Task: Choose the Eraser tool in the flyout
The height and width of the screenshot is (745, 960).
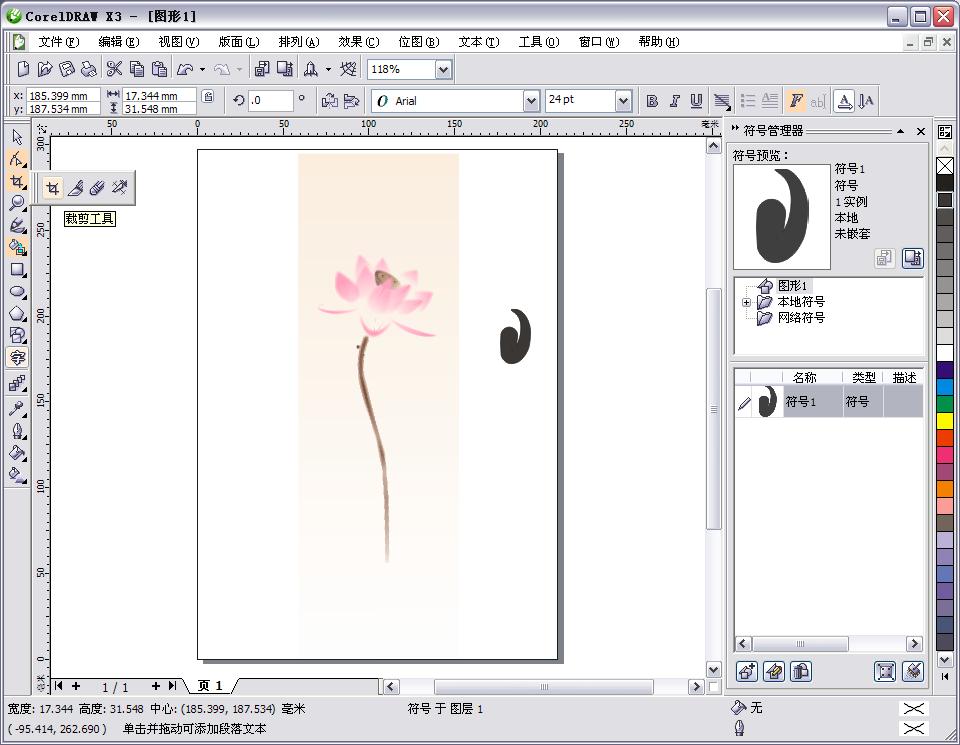Action: click(x=97, y=188)
